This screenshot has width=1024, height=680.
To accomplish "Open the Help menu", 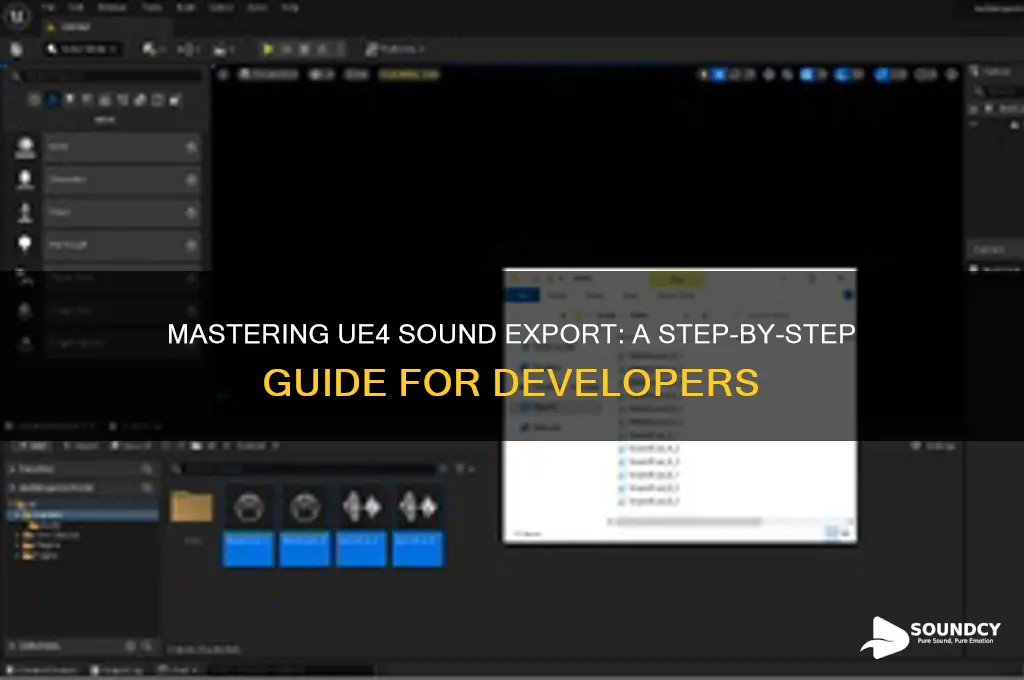I will click(x=291, y=7).
